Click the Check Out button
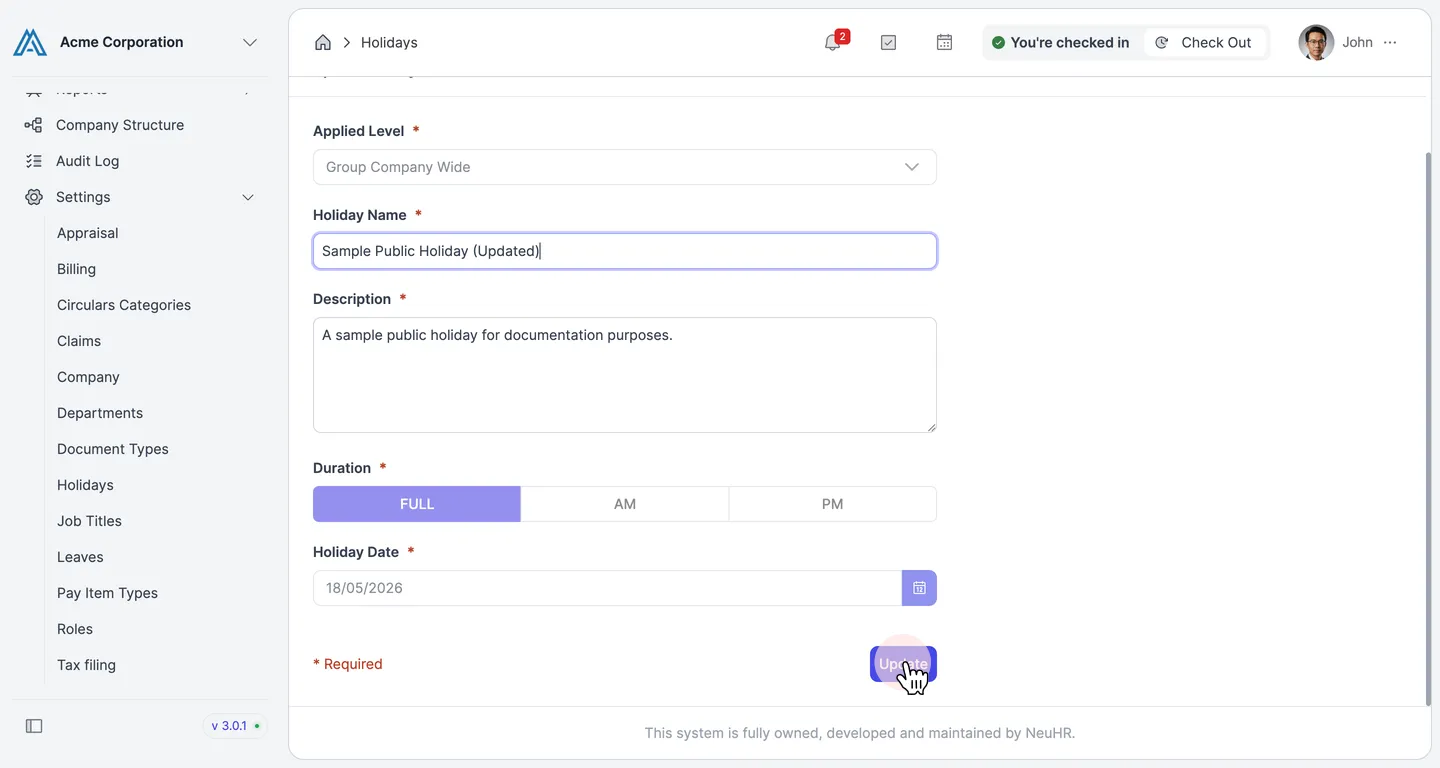Image resolution: width=1440 pixels, height=768 pixels. point(1204,42)
